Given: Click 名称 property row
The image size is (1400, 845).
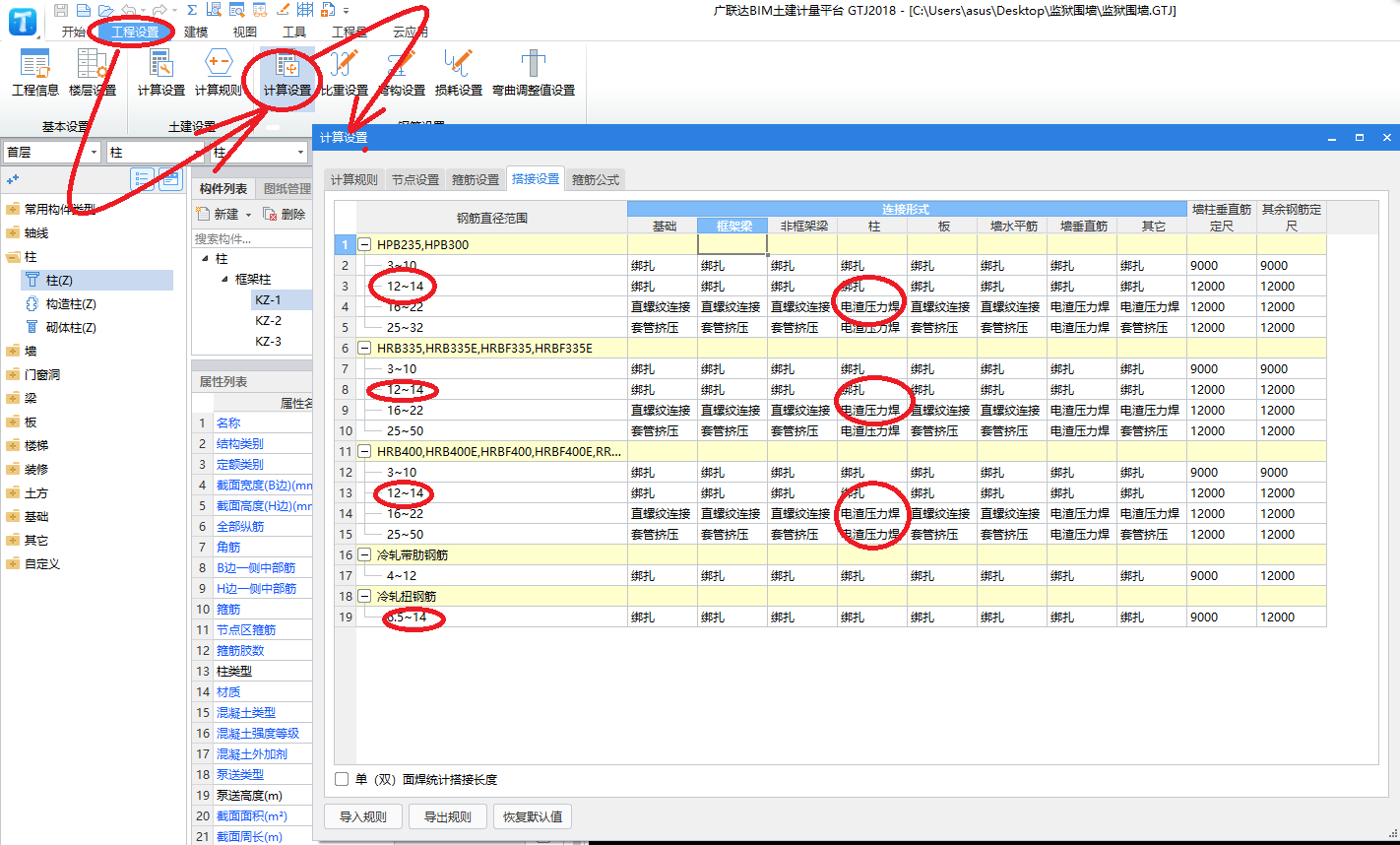Looking at the screenshot, I should 252,422.
